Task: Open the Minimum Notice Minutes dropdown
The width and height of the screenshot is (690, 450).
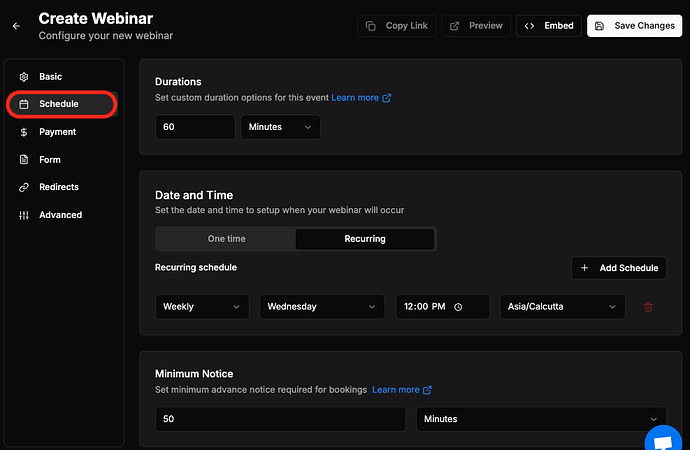Action: tap(541, 419)
